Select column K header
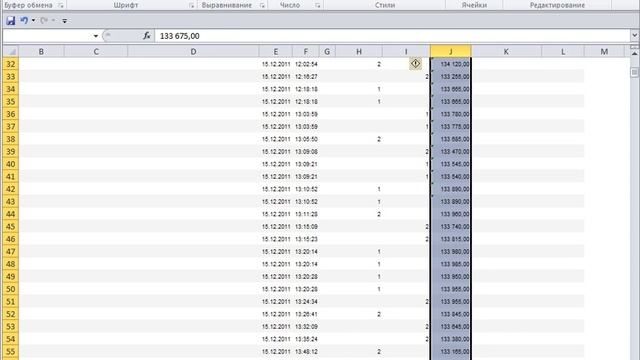640x360 pixels. (x=506, y=51)
